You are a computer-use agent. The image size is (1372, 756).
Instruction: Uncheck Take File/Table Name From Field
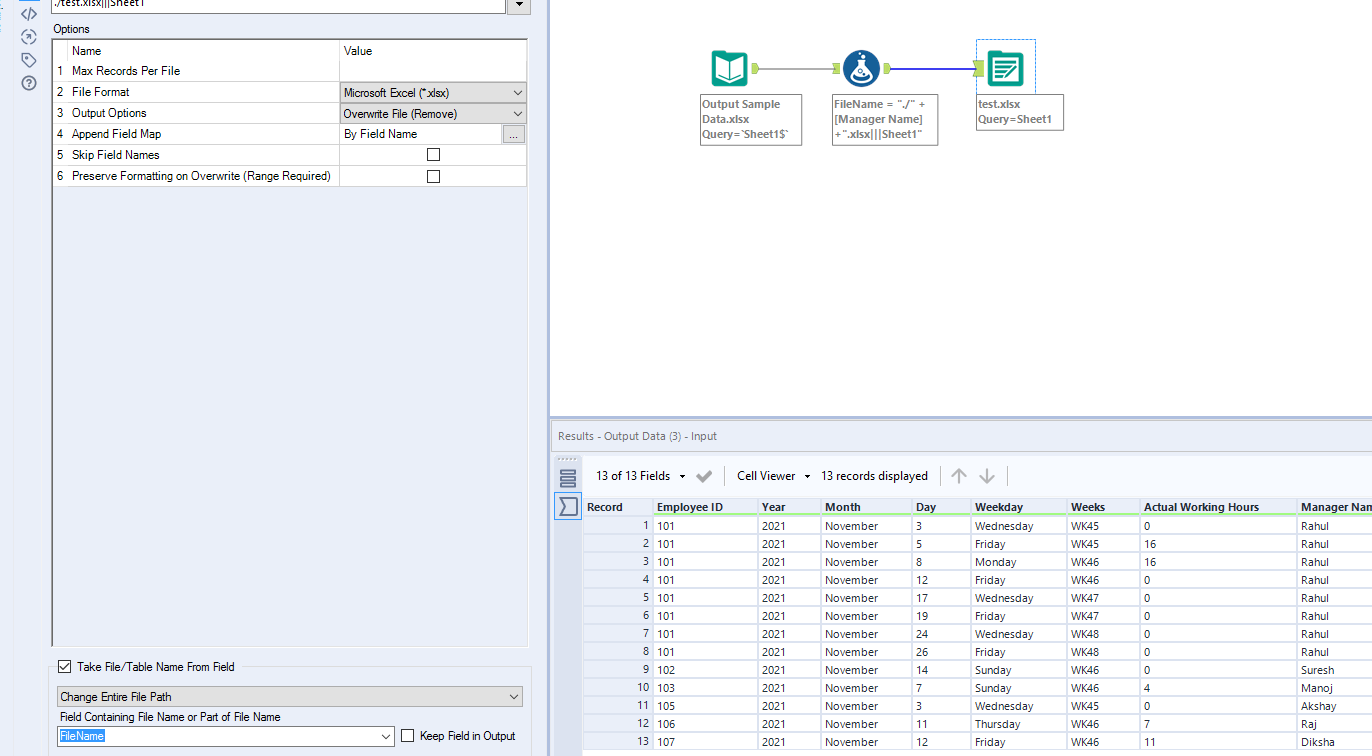pyautogui.click(x=65, y=667)
